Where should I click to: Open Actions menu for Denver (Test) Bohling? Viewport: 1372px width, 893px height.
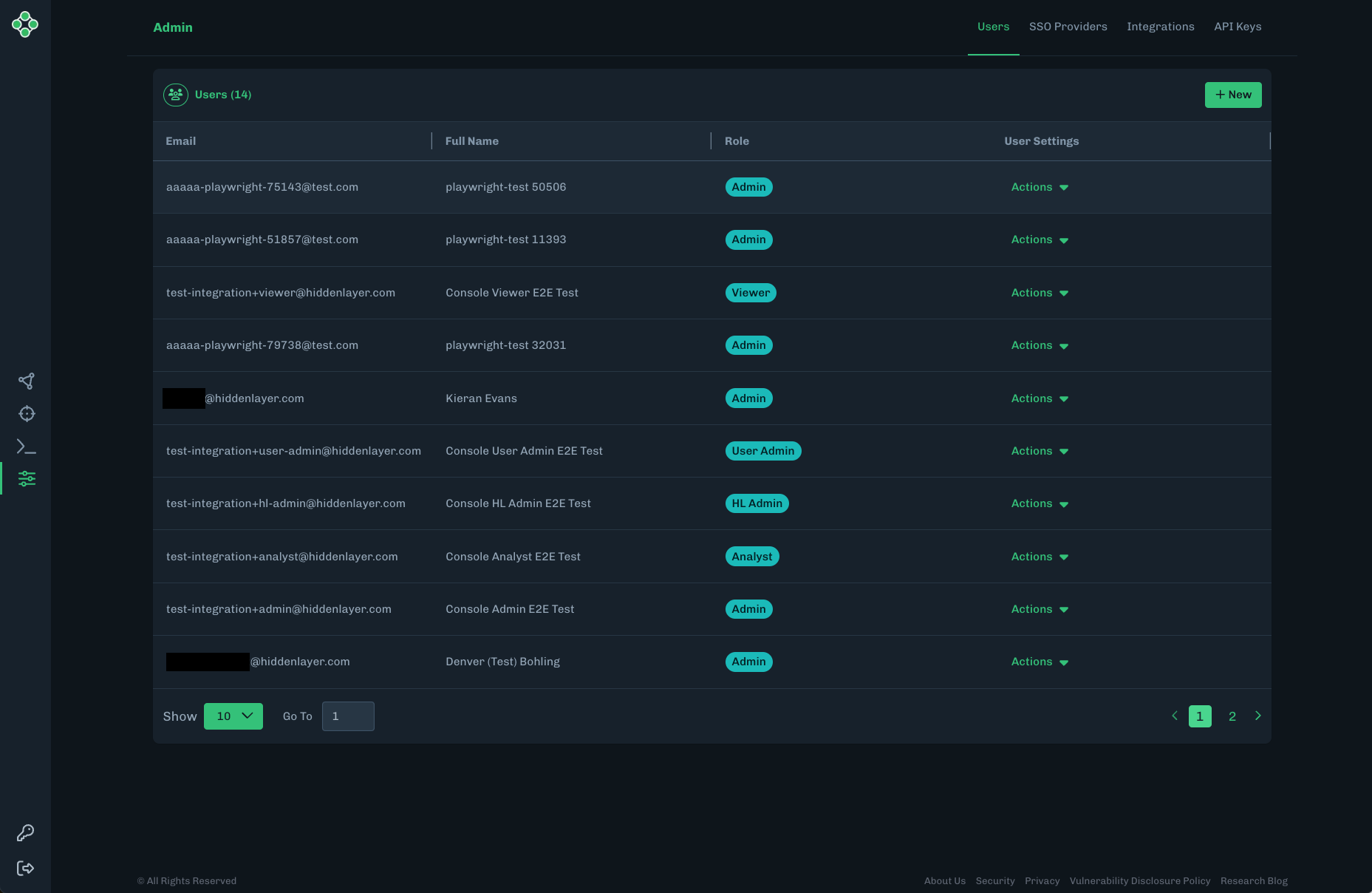click(x=1040, y=662)
